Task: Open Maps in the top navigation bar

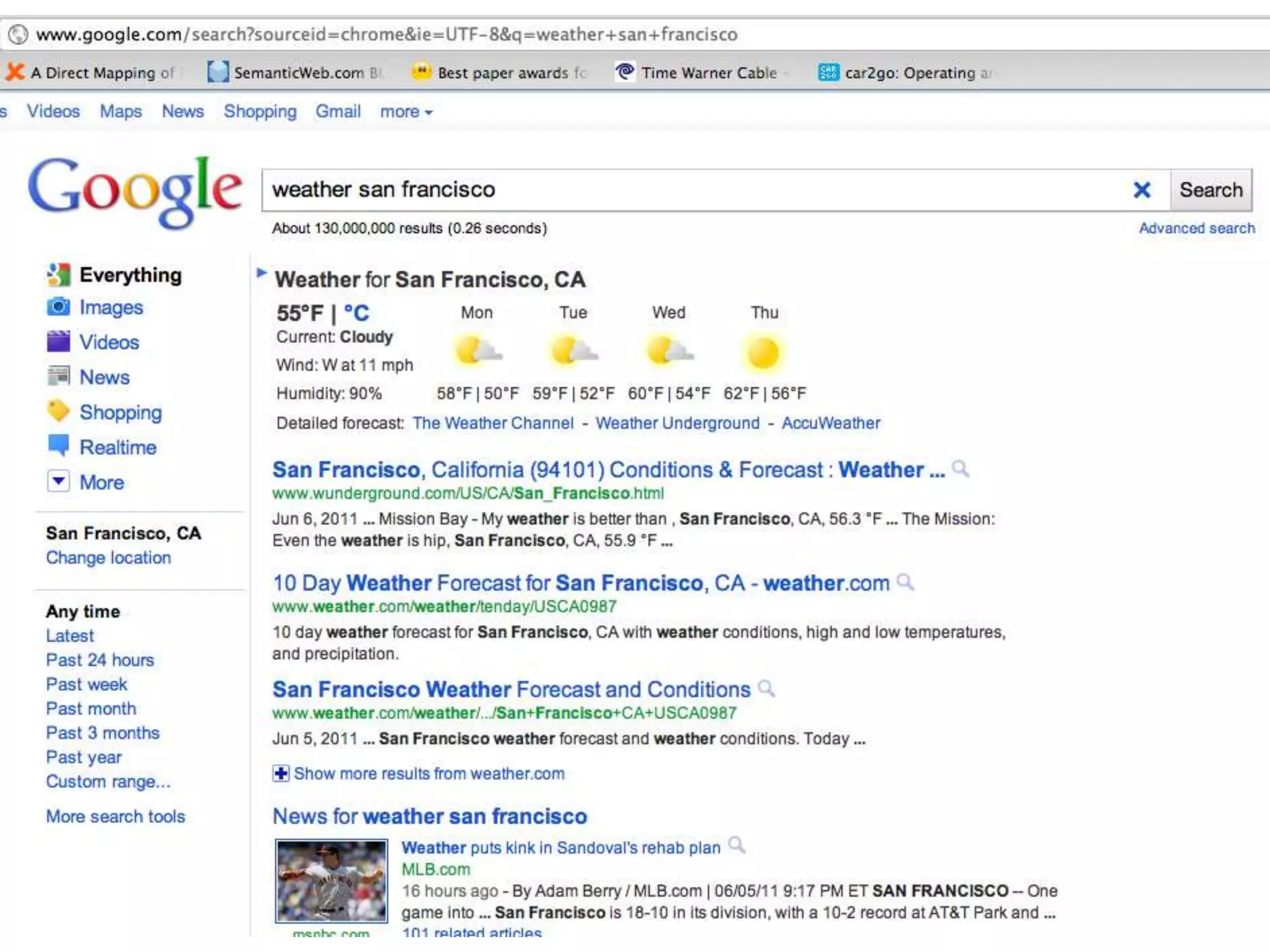Action: pos(121,112)
